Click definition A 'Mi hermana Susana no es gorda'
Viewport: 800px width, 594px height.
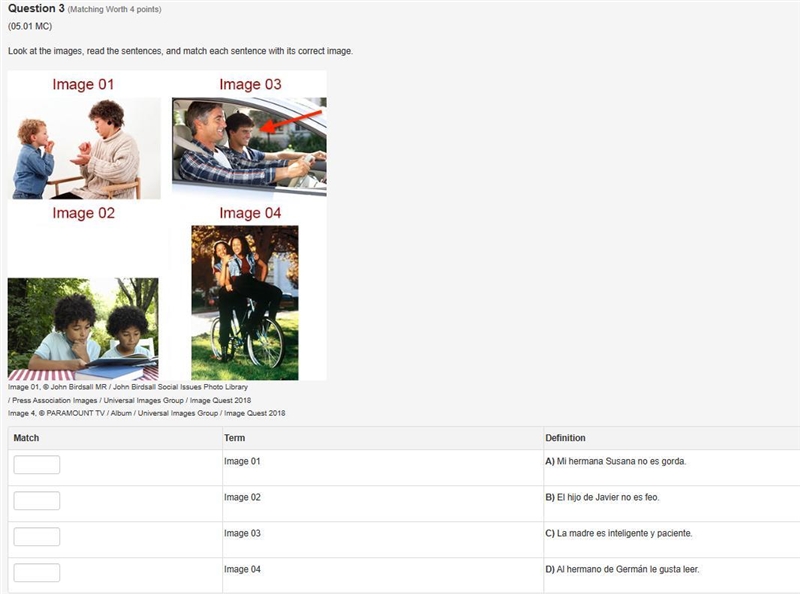[x=616, y=461]
